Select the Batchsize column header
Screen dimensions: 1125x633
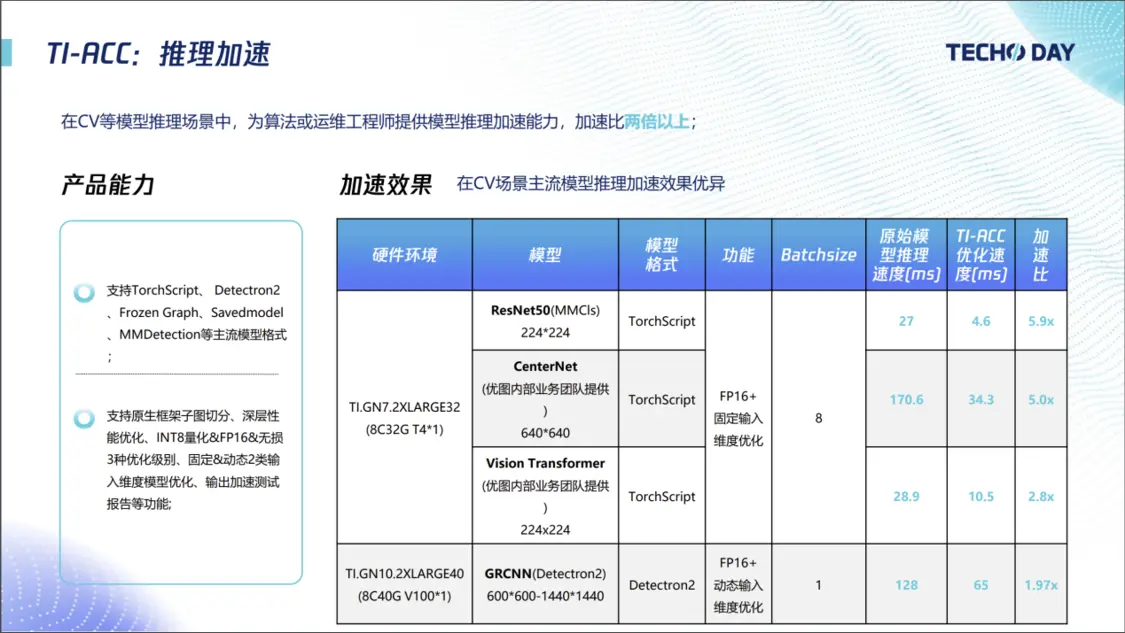[x=818, y=255]
